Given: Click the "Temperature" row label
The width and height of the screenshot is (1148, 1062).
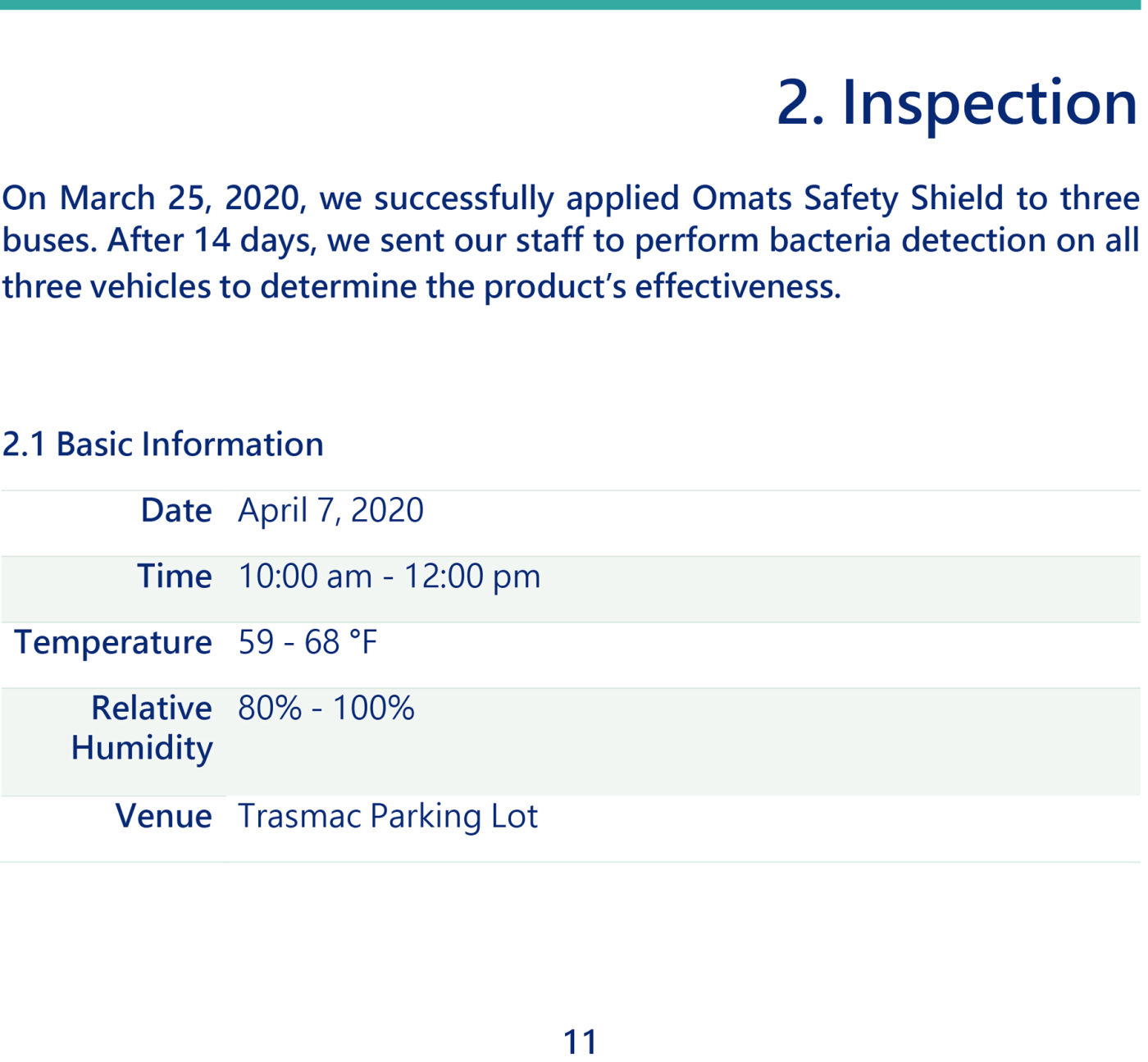Looking at the screenshot, I should tap(113, 642).
